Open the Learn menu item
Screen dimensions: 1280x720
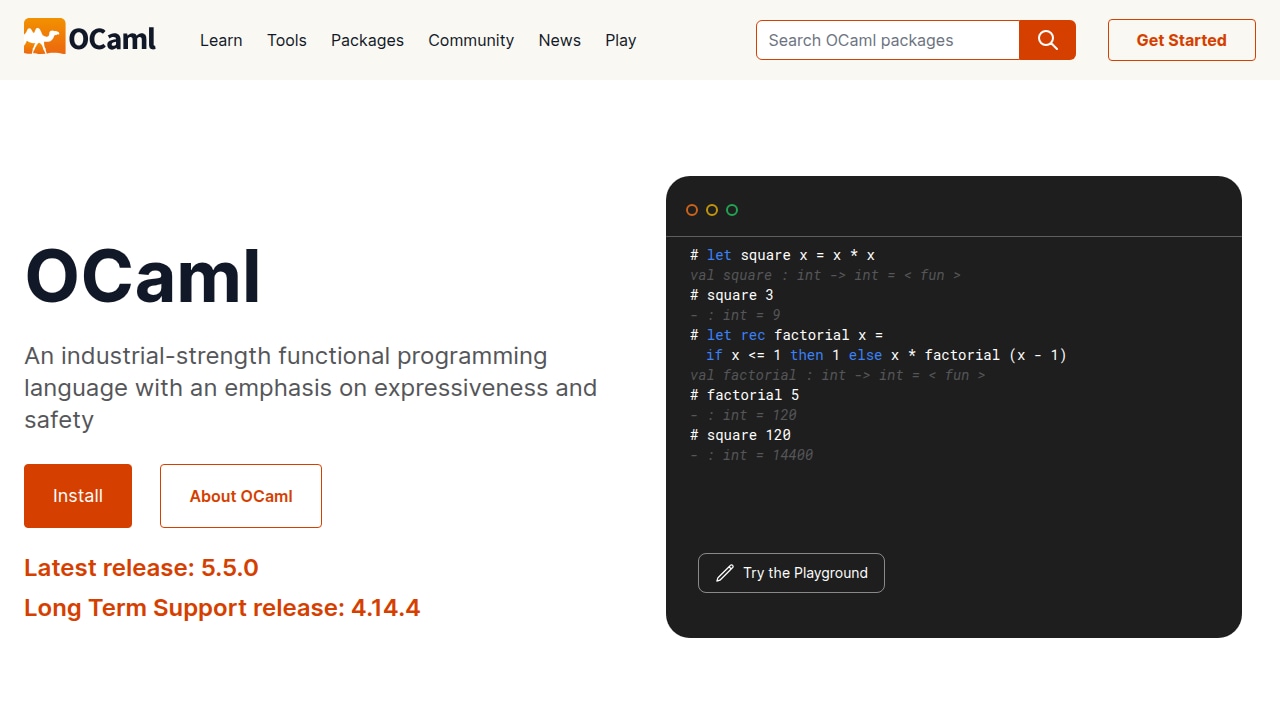tap(221, 40)
